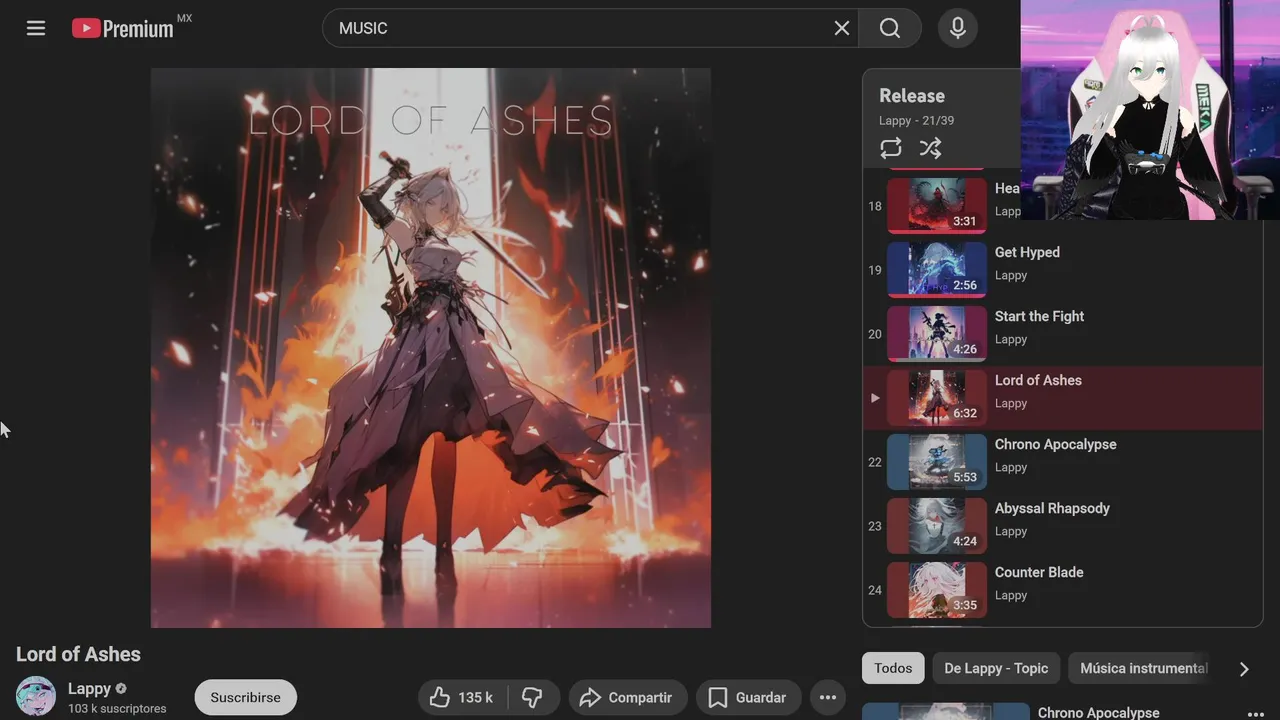Dislike the video with thumbs down
Screen dimensions: 1280x720
click(x=532, y=697)
